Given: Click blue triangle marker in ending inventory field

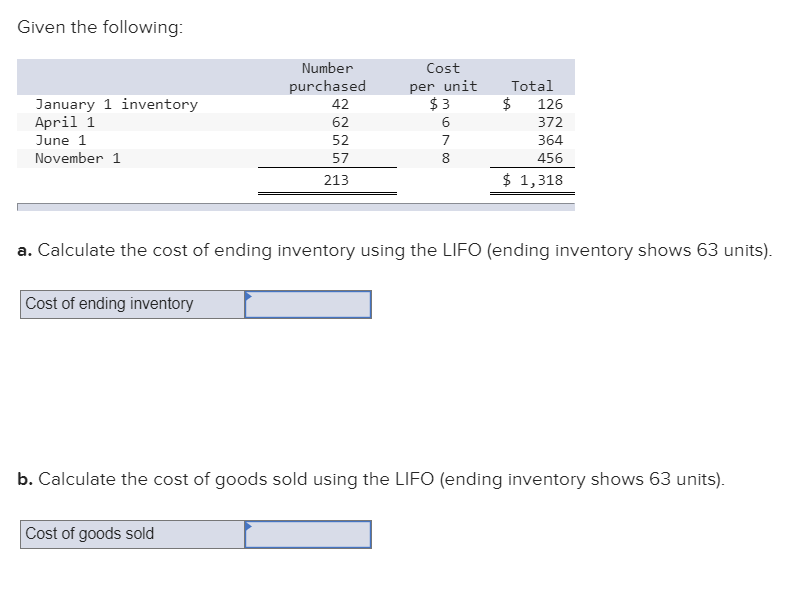Looking at the screenshot, I should point(248,296).
